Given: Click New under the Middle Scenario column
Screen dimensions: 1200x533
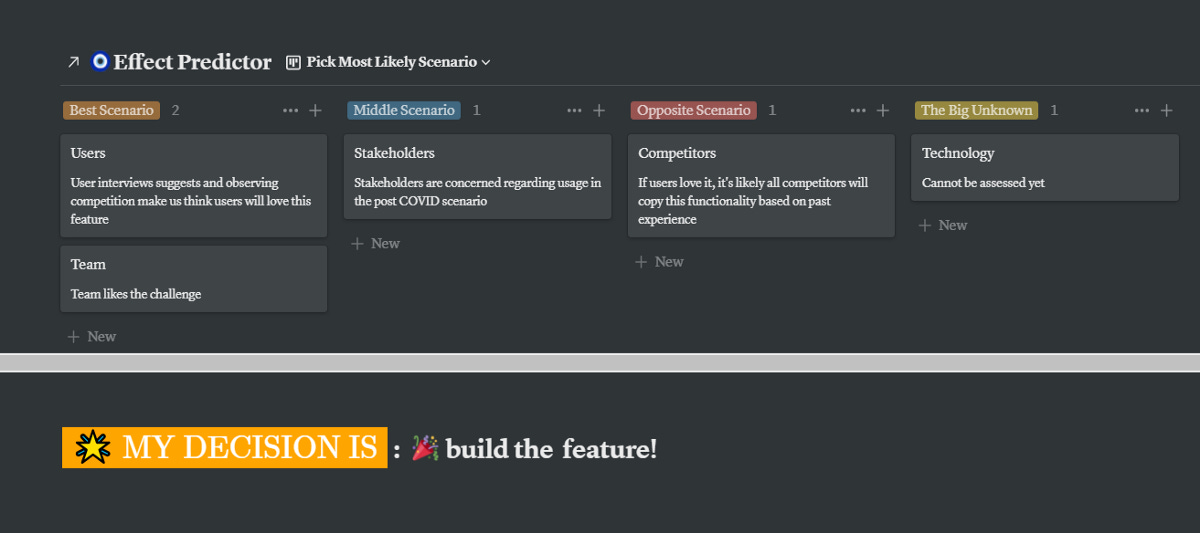Looking at the screenshot, I should pos(376,244).
